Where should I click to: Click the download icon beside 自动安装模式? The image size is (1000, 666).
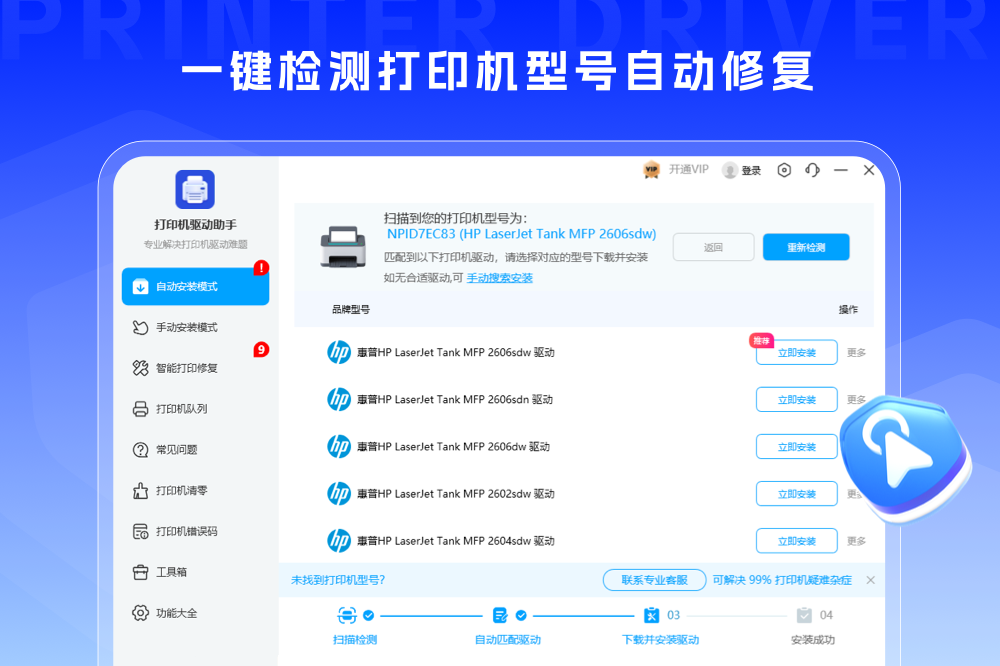tap(140, 287)
